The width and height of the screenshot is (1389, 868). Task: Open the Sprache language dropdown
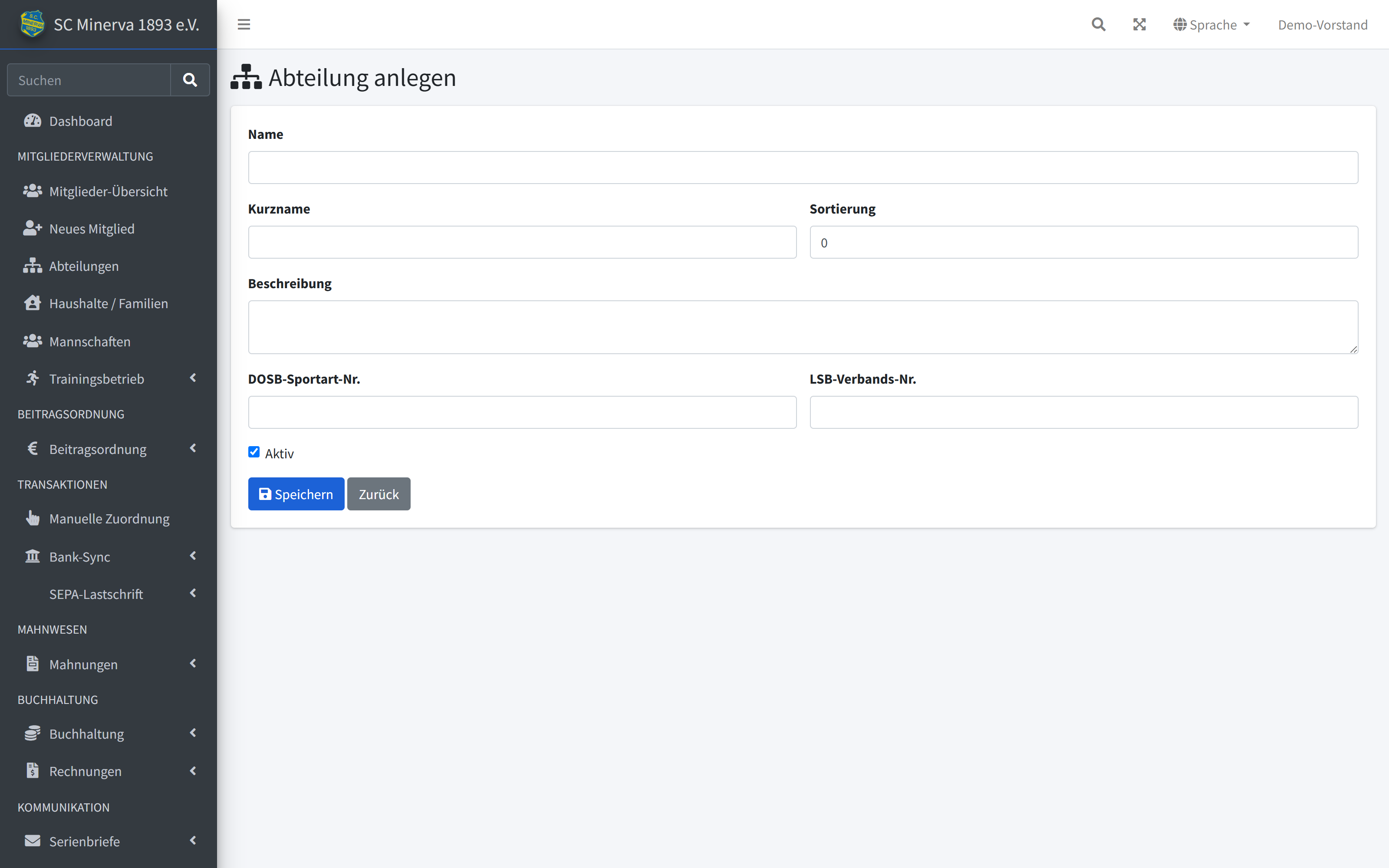tap(1211, 25)
